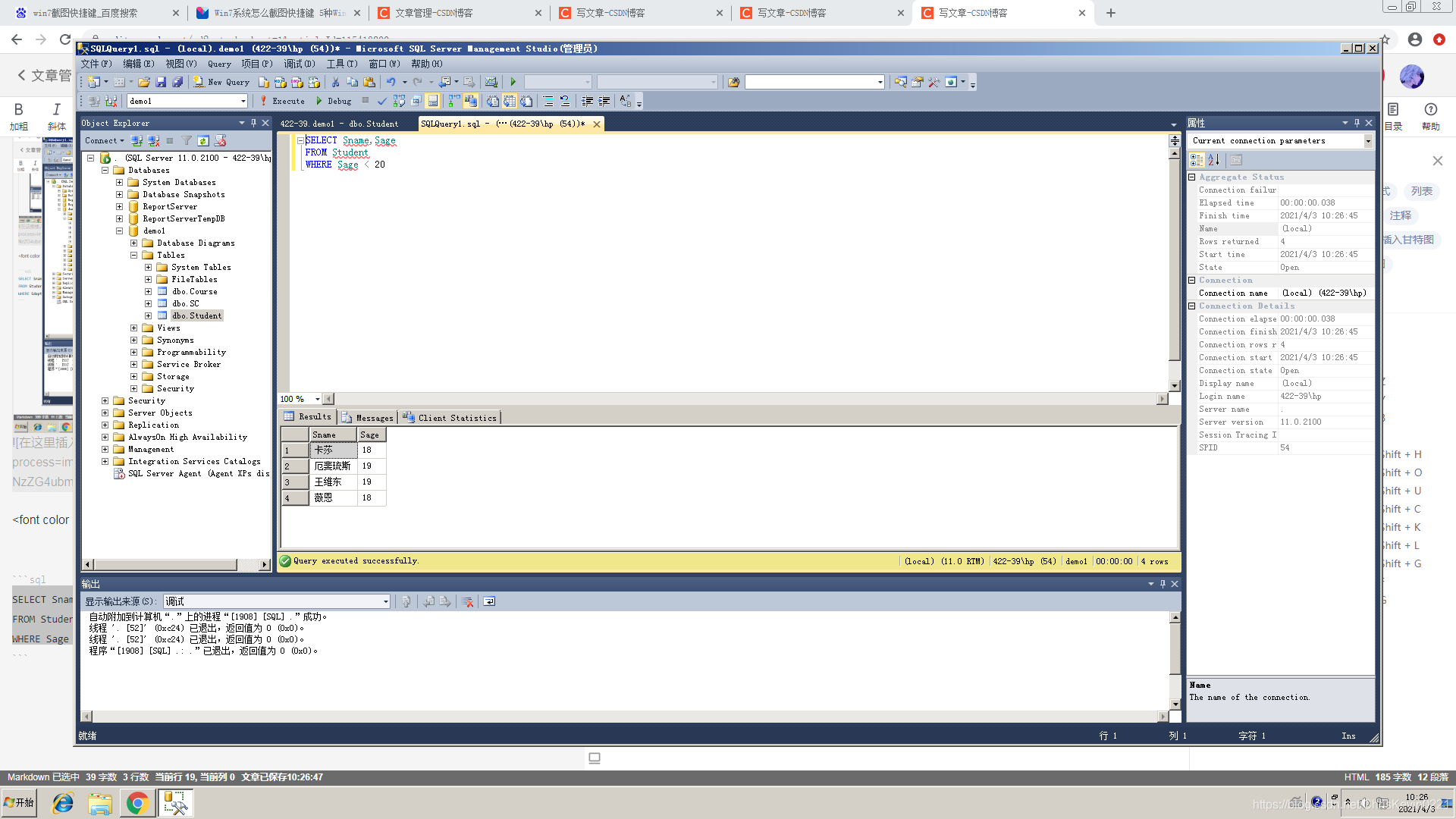Click the Display Estimated Execution Plan icon
The height and width of the screenshot is (819, 1456).
pos(399,101)
